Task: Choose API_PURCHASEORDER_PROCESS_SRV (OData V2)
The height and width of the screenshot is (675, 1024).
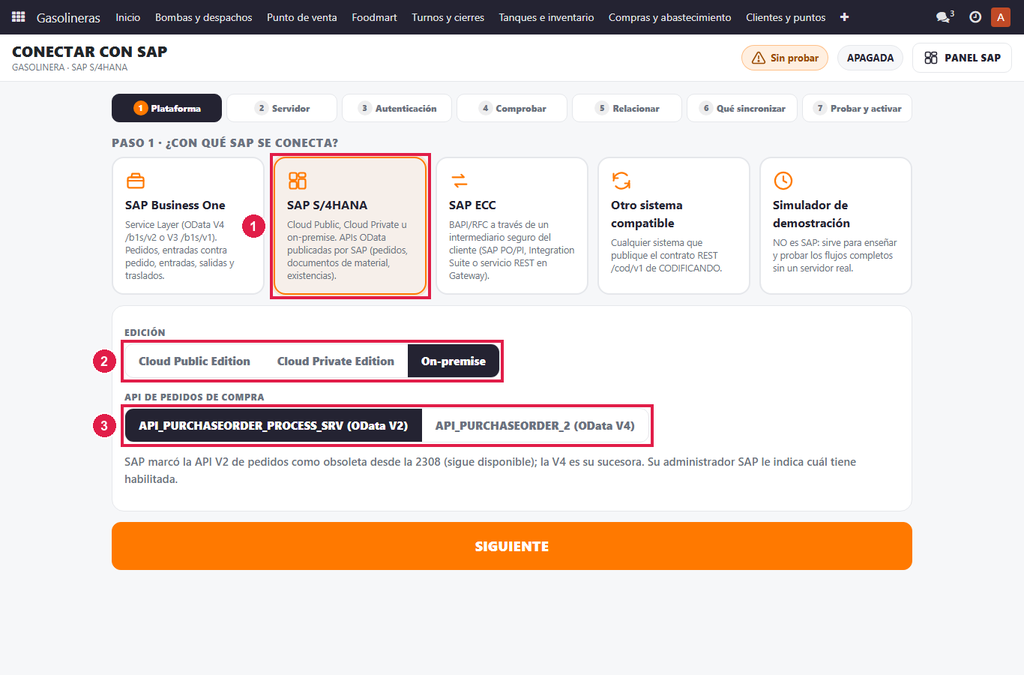Action: pos(273,426)
